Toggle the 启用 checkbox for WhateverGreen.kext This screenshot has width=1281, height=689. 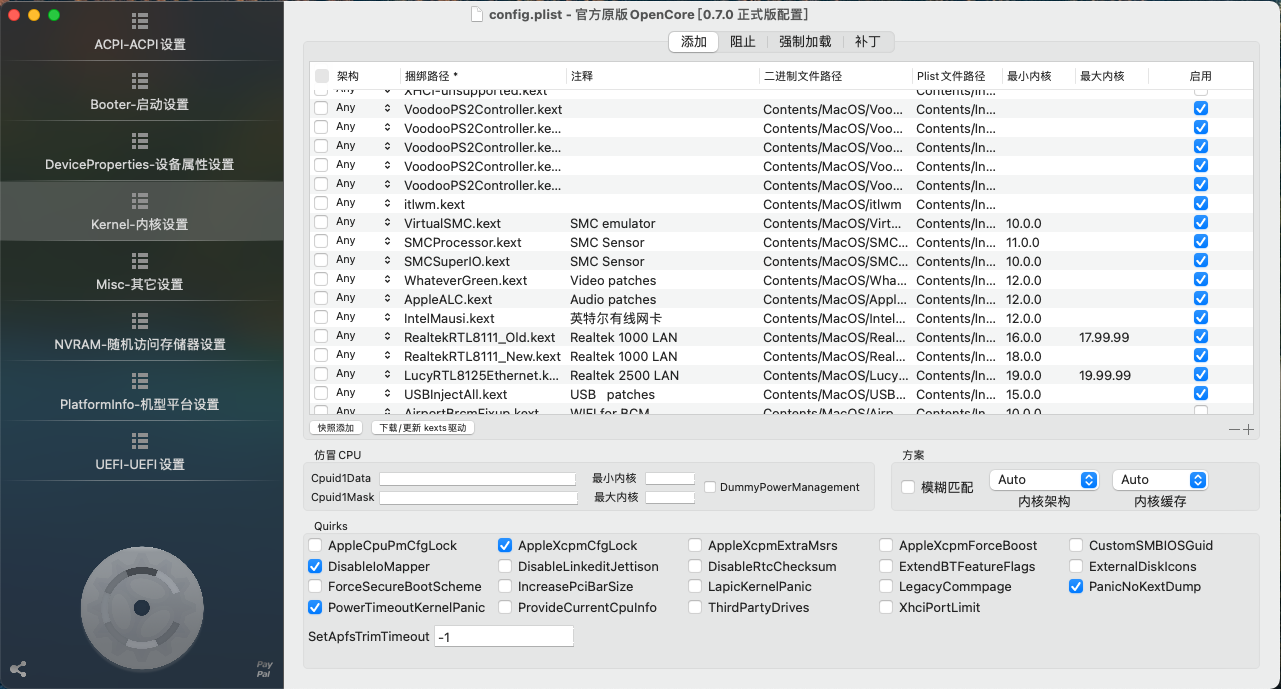[x=1201, y=280]
